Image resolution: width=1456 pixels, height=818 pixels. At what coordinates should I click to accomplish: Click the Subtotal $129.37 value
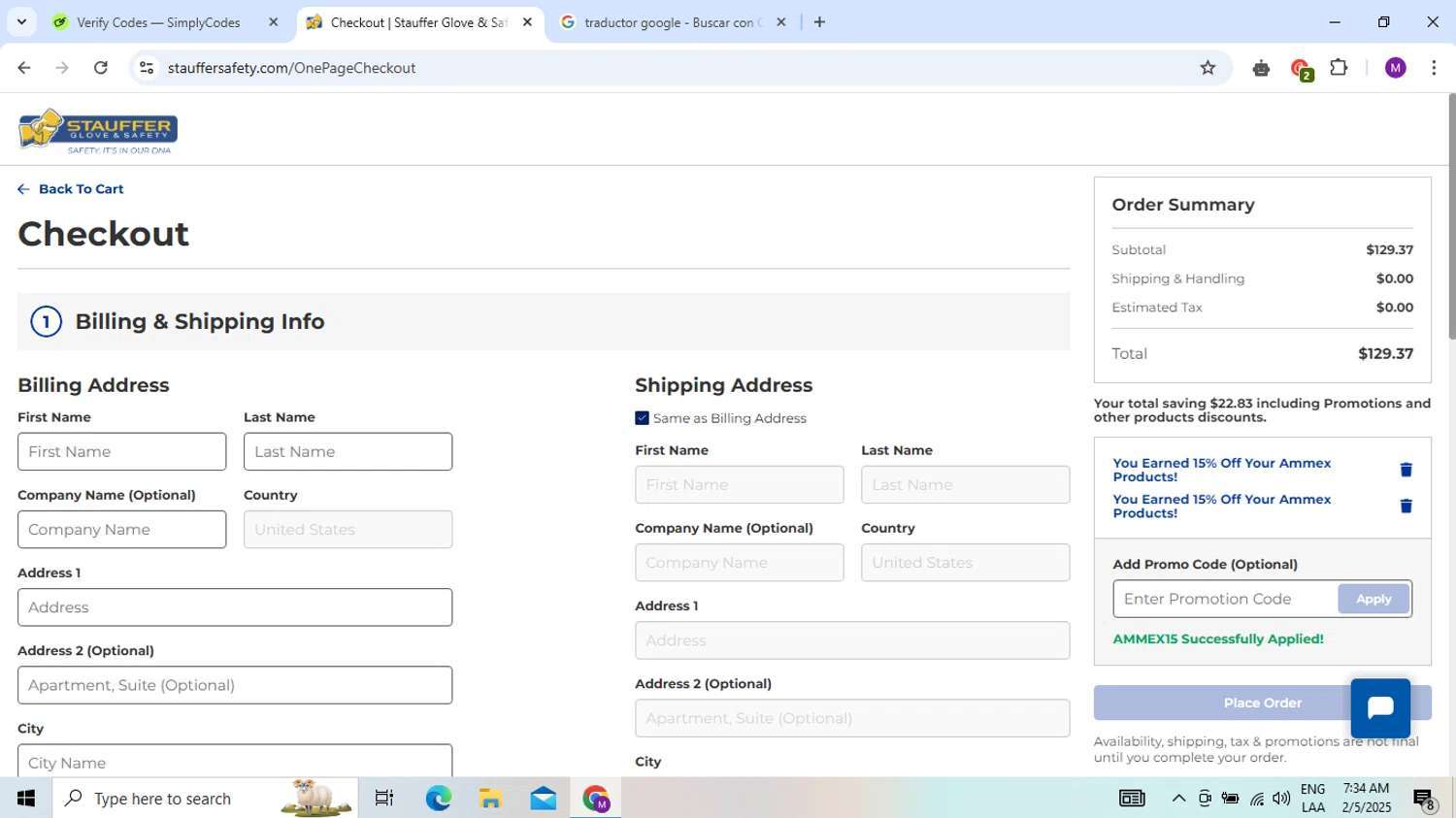(1389, 249)
